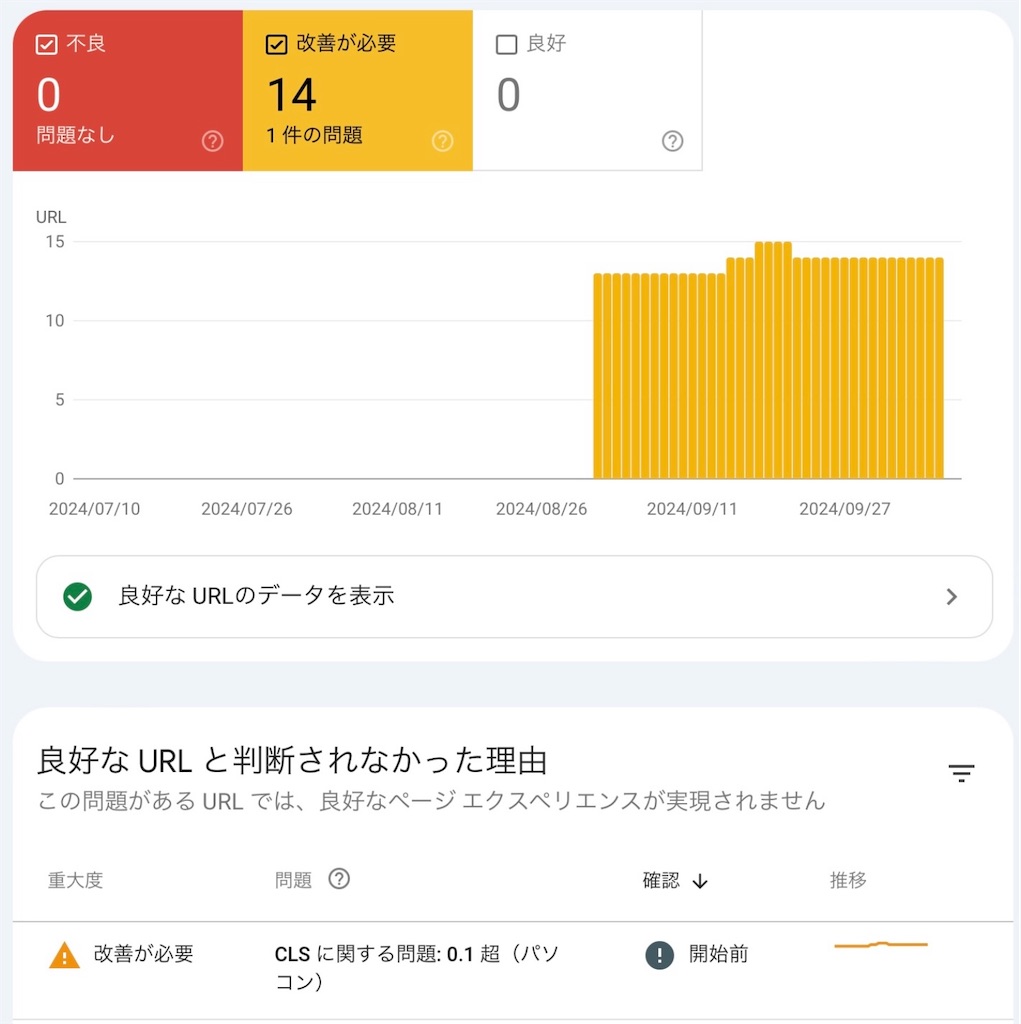Click the 開始前 status text

tap(719, 954)
